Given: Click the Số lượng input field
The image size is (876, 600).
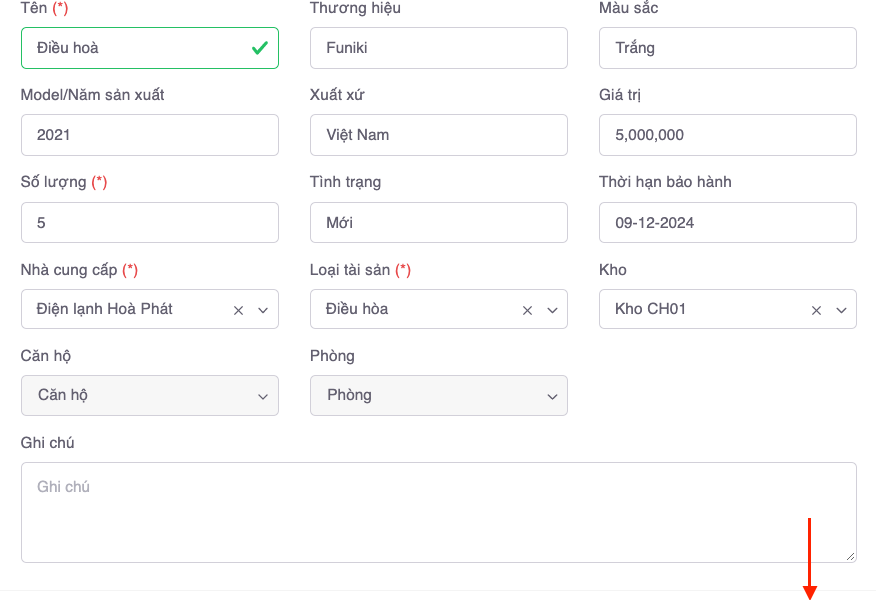Looking at the screenshot, I should pos(149,223).
